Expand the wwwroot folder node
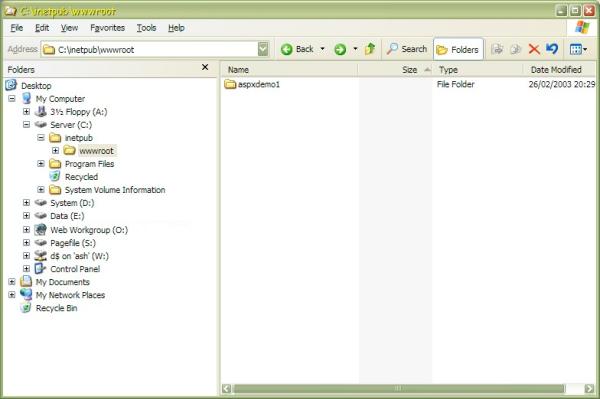 pos(55,151)
